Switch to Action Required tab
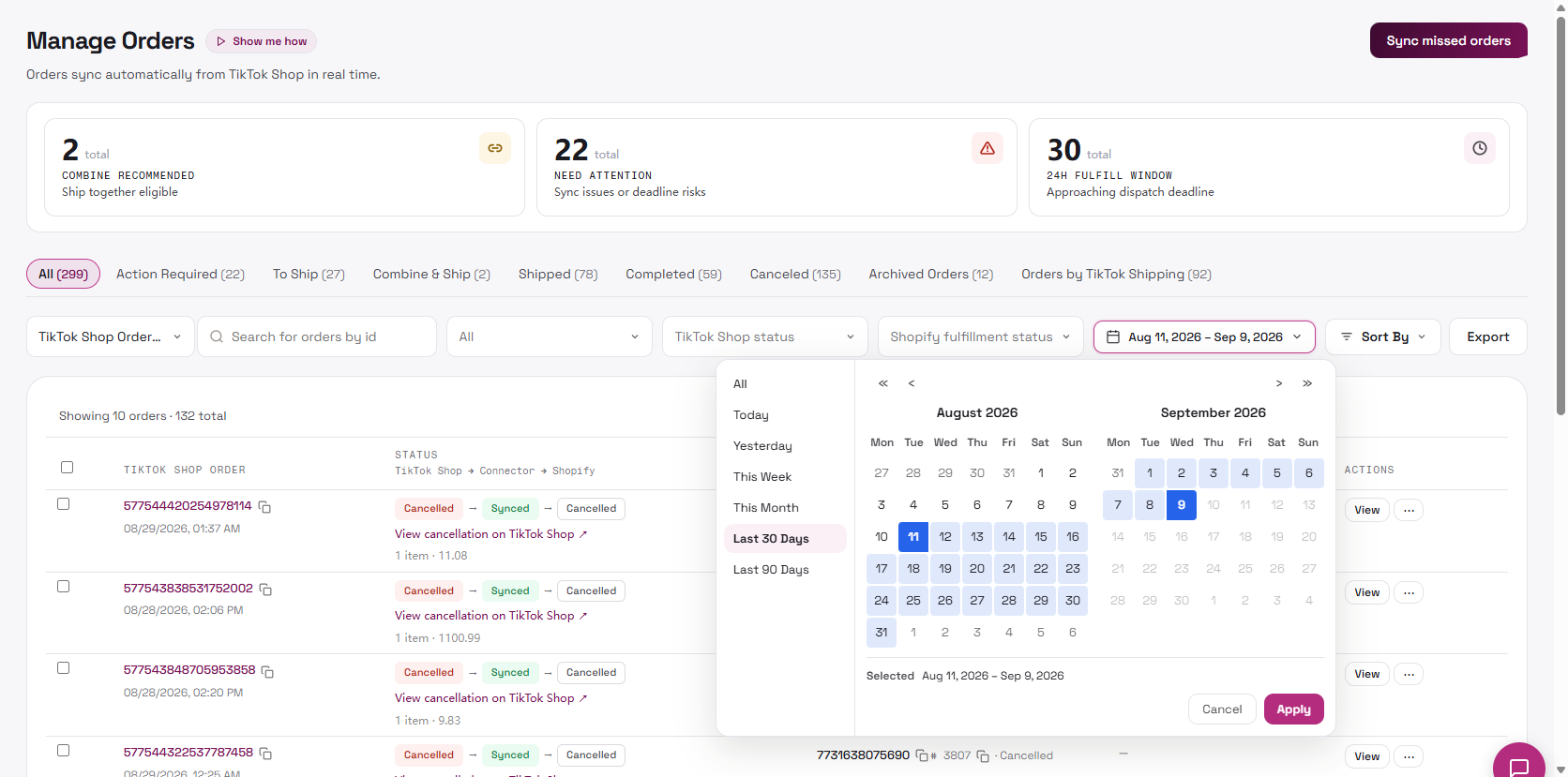The height and width of the screenshot is (777, 1568). 180,274
